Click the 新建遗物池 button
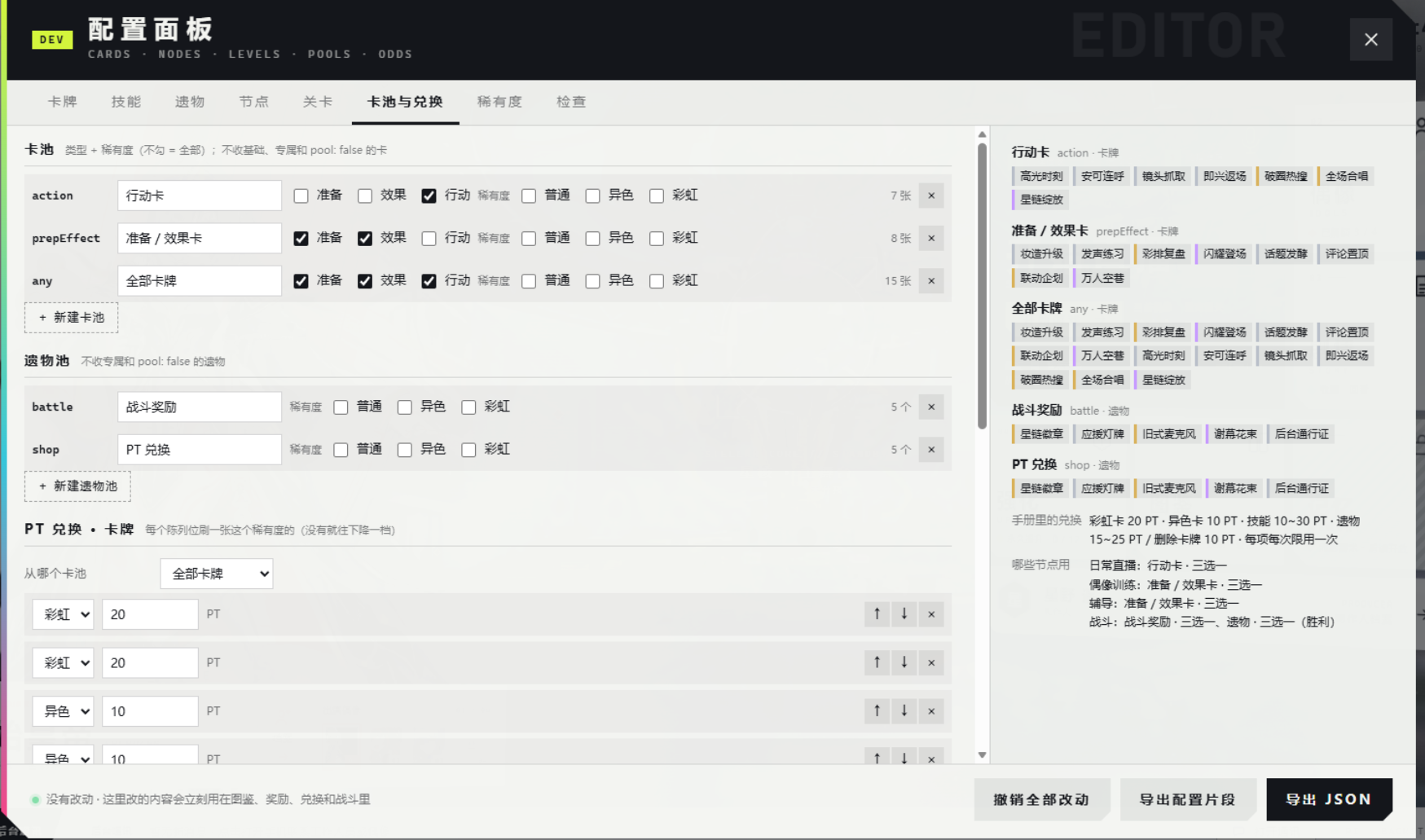Image resolution: width=1425 pixels, height=840 pixels. pyautogui.click(x=77, y=486)
